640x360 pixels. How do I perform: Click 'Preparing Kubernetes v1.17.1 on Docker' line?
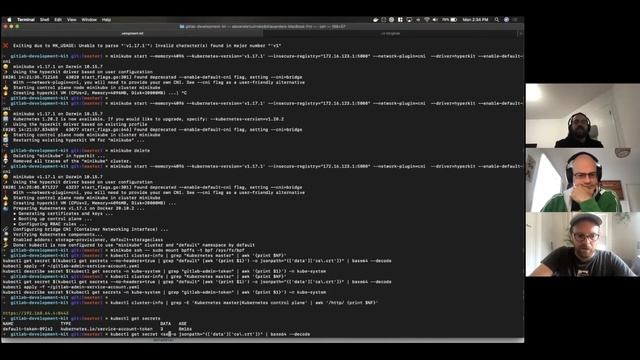click(78, 208)
